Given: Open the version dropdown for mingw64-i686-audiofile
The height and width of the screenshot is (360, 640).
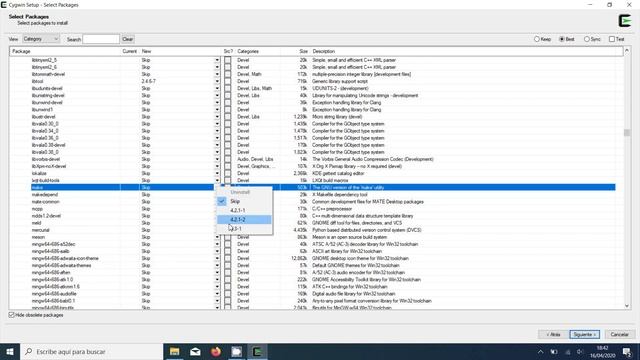Looking at the screenshot, I should (x=217, y=293).
